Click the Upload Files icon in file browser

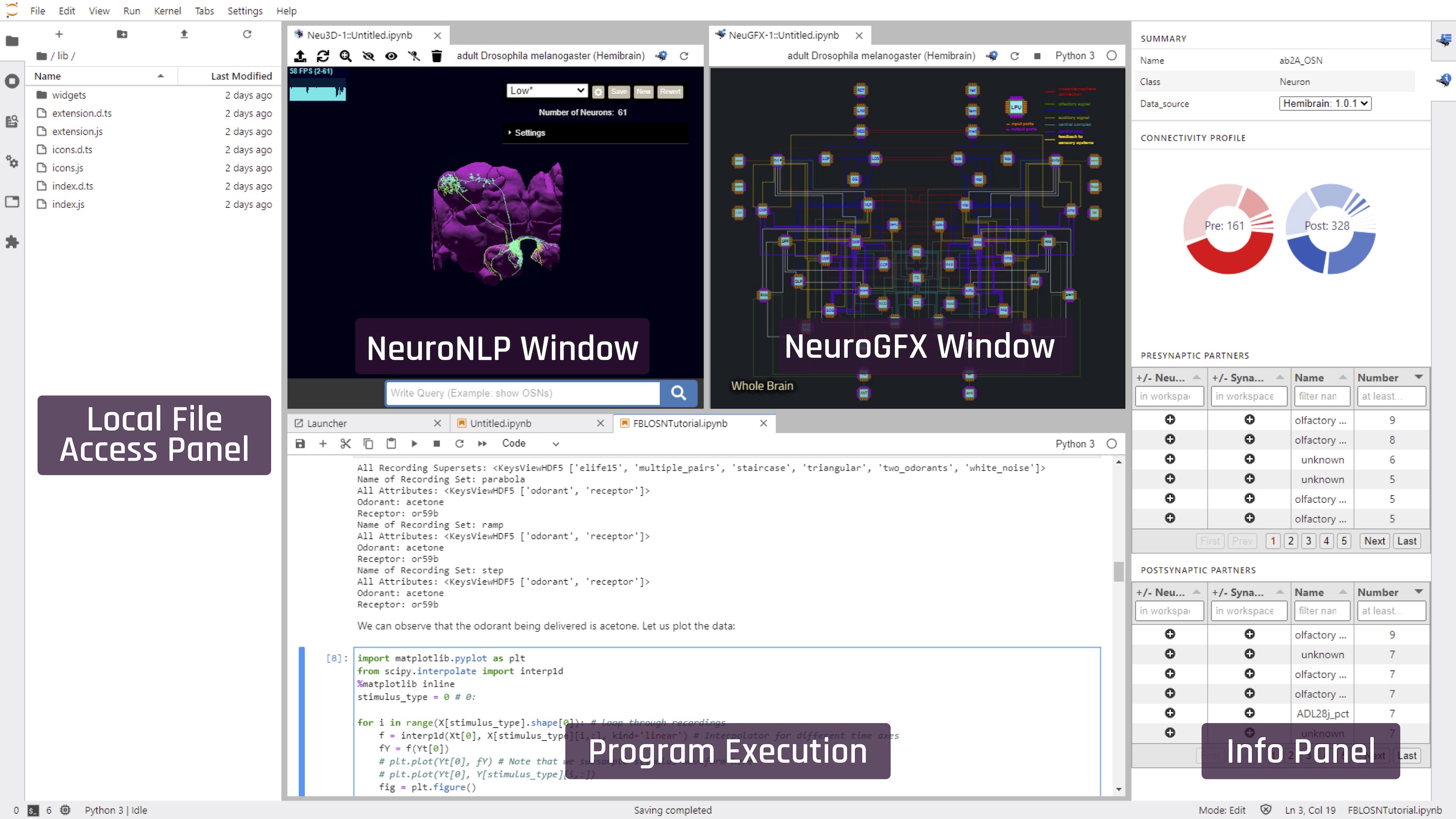click(x=184, y=34)
